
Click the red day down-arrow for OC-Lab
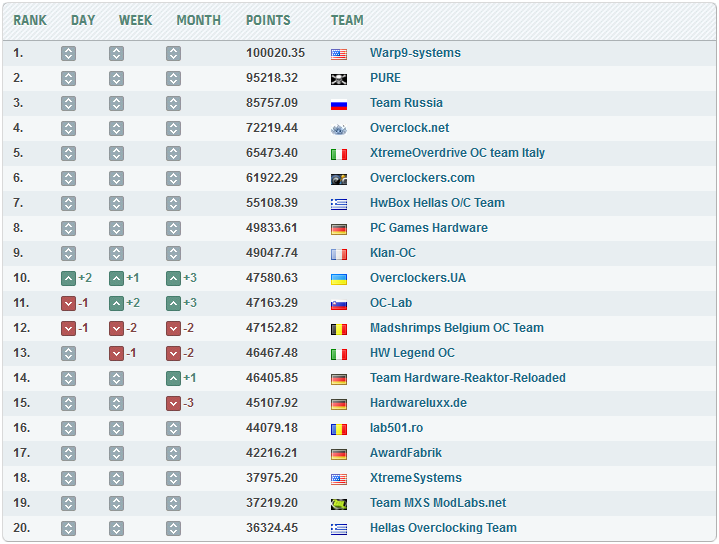click(68, 303)
